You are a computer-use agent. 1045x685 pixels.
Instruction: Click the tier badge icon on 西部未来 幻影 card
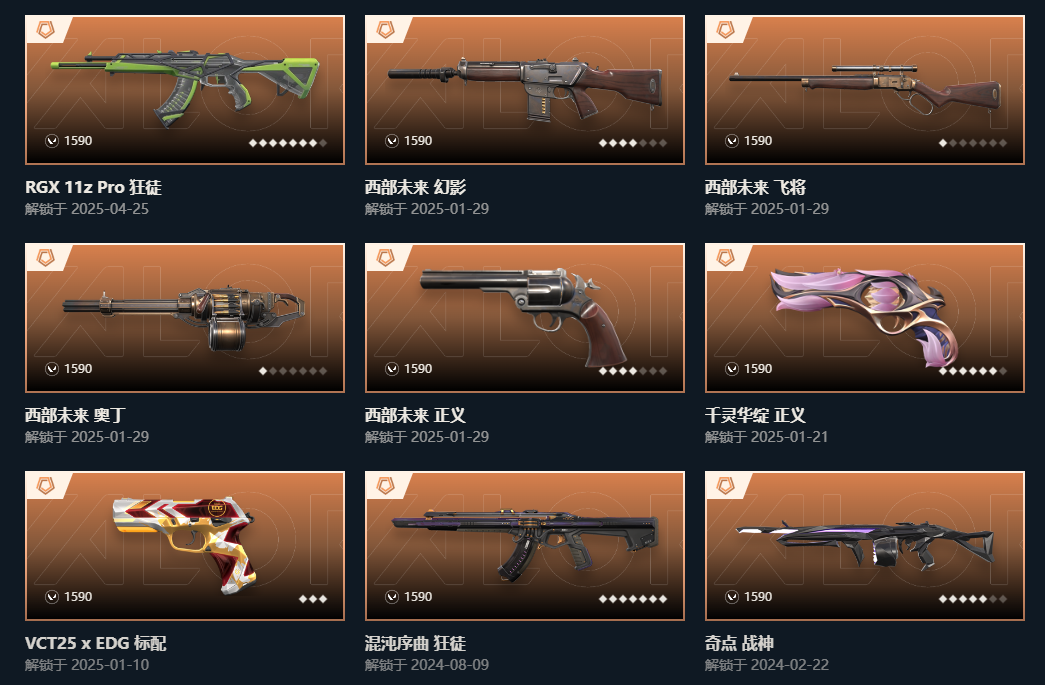point(385,30)
